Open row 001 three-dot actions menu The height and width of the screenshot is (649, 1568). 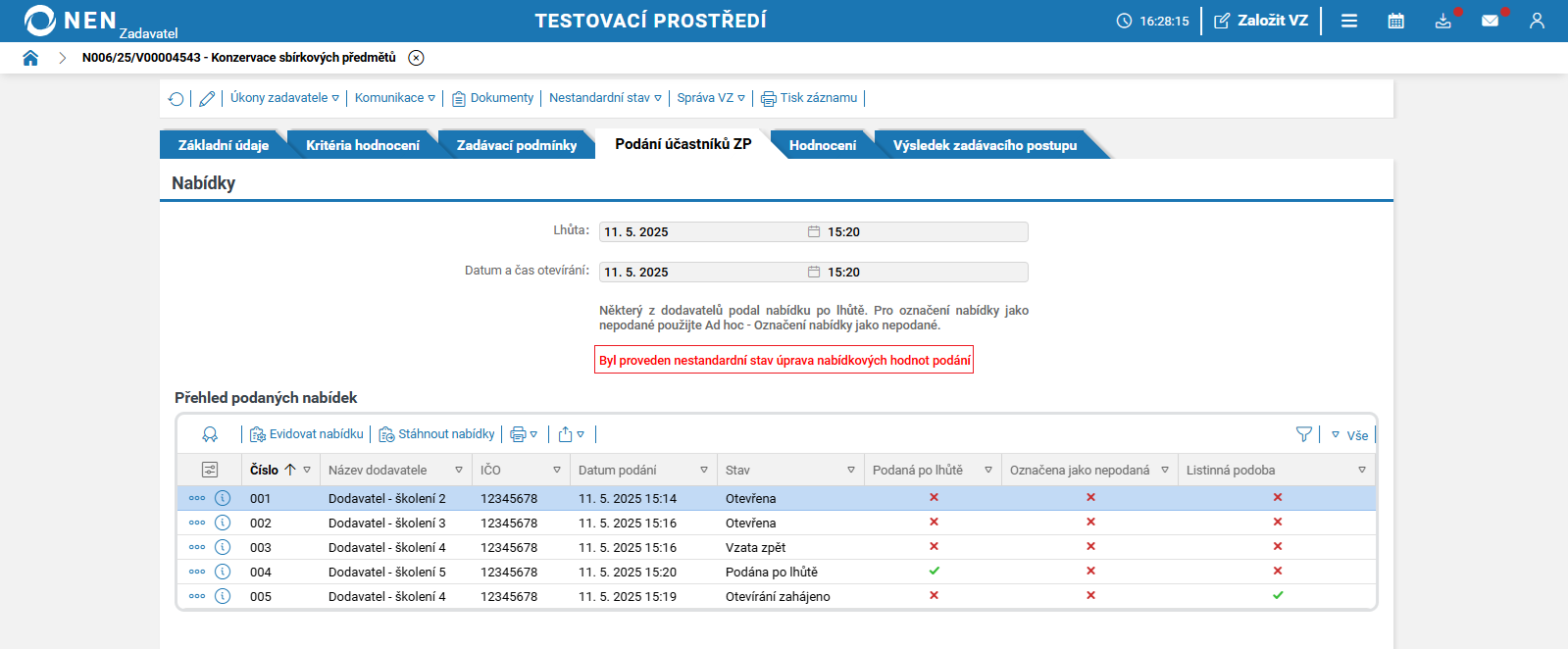point(197,498)
